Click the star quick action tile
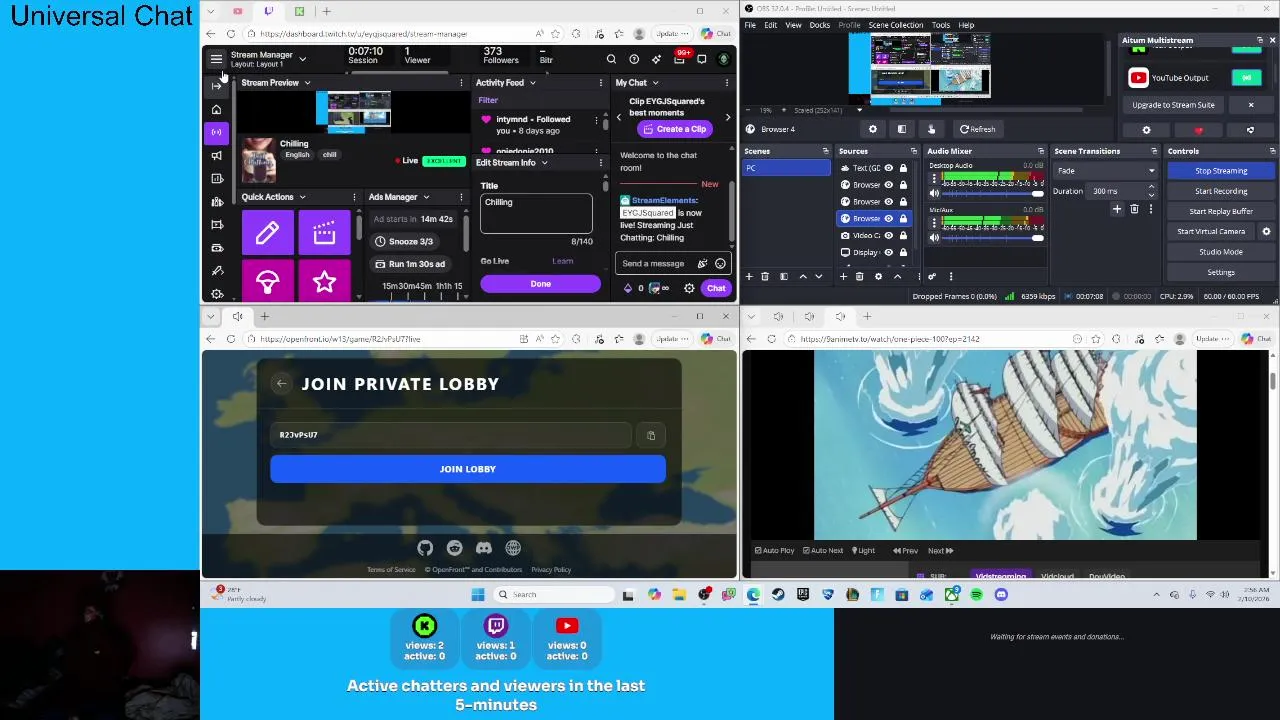The image size is (1280, 720). click(324, 282)
